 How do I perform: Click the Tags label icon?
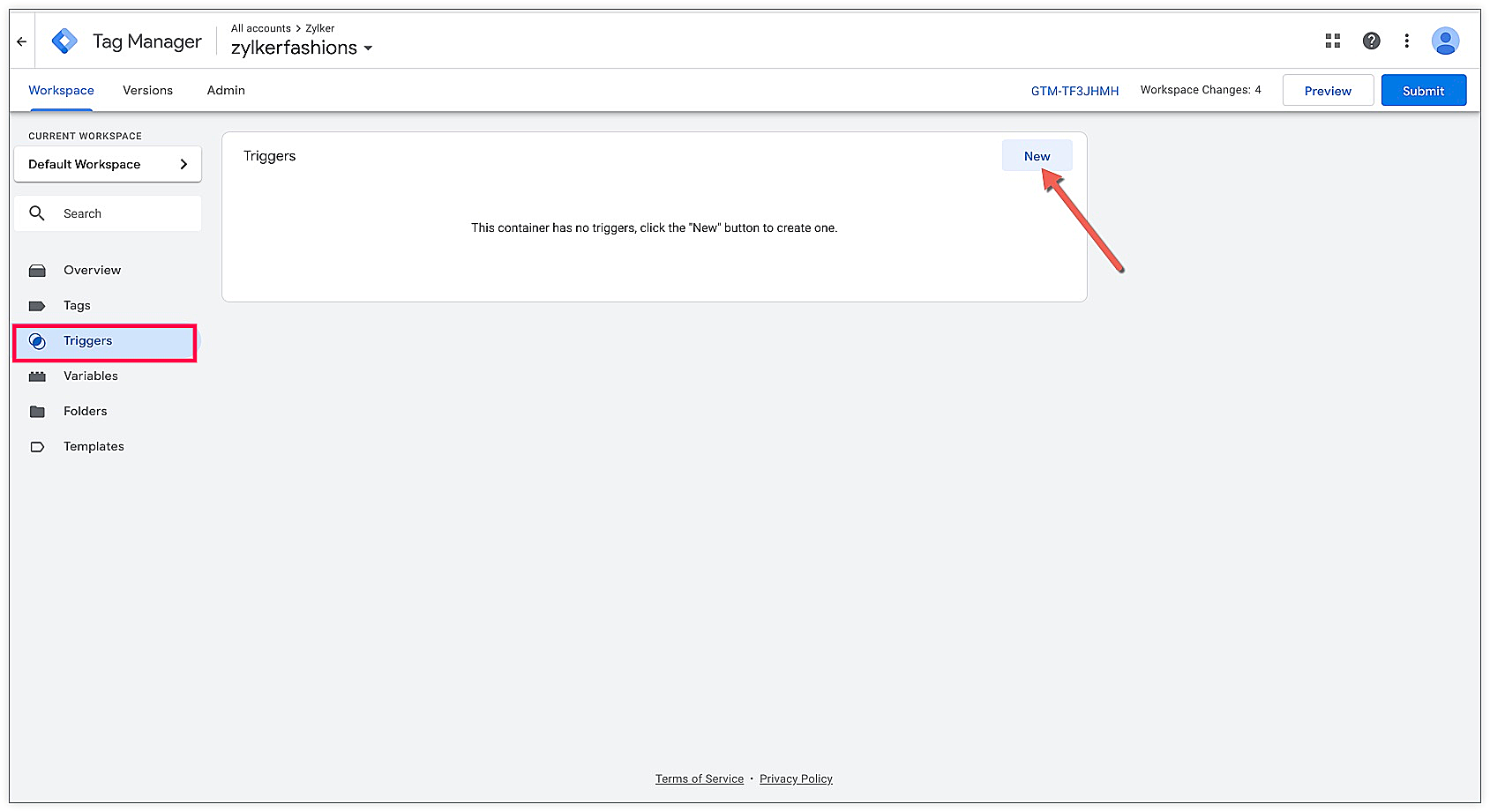[x=37, y=306]
